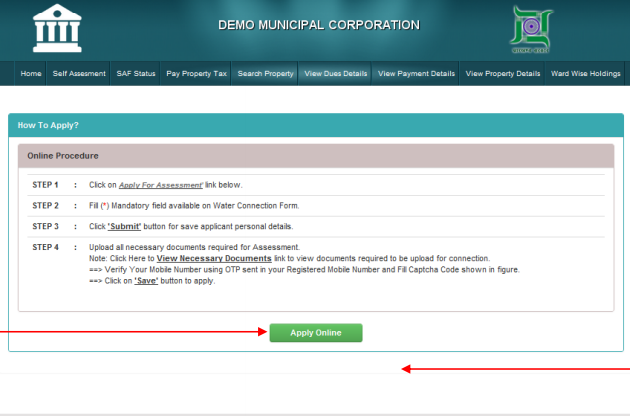
Task: Click text 'Mandatory field available on Water Connection Form'
Action: tap(205, 206)
